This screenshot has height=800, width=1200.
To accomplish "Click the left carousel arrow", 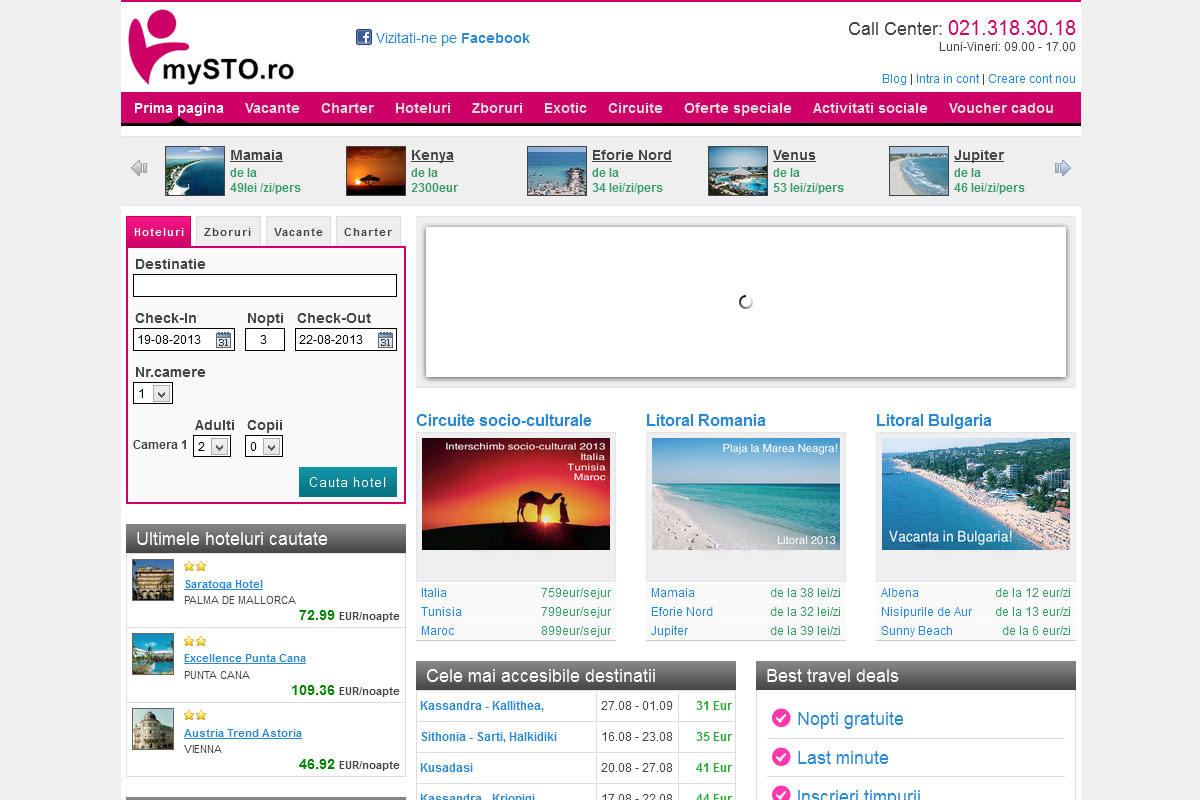I will (138, 168).
